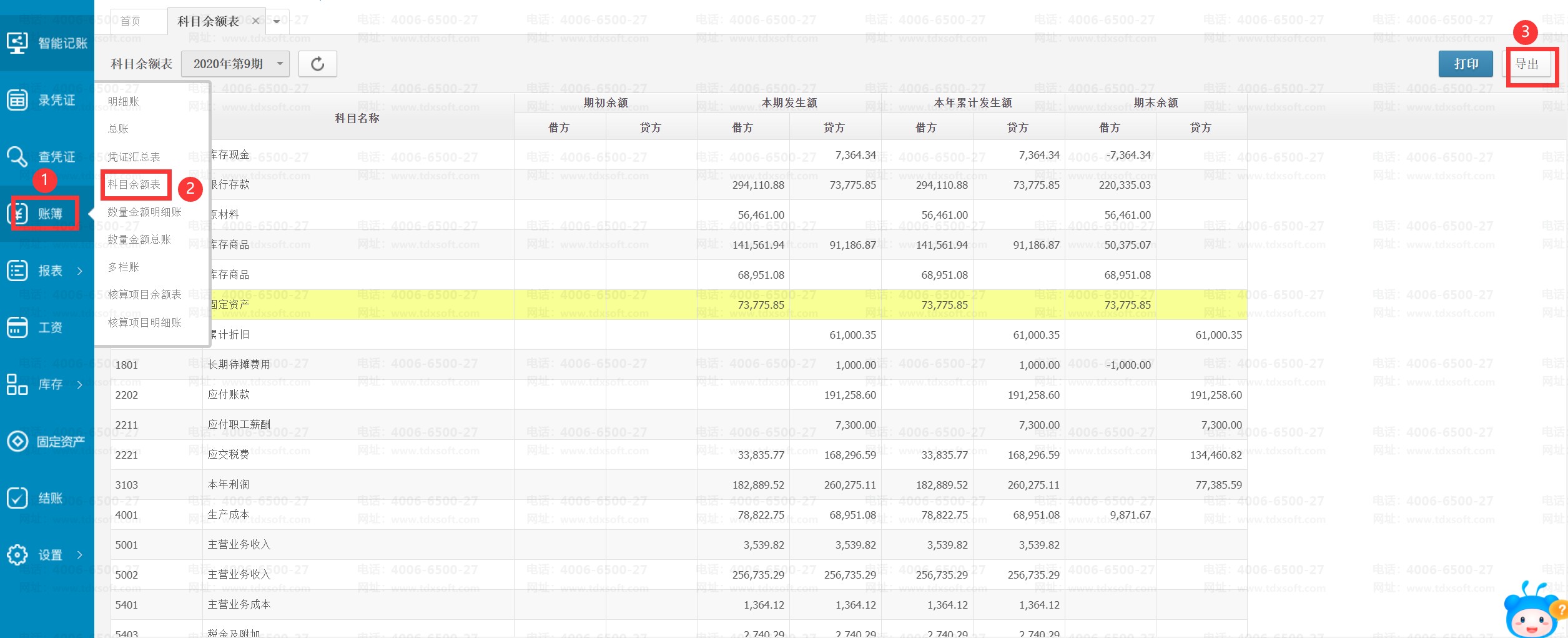
Task: Switch to the 首页 home tab
Action: pos(131,22)
